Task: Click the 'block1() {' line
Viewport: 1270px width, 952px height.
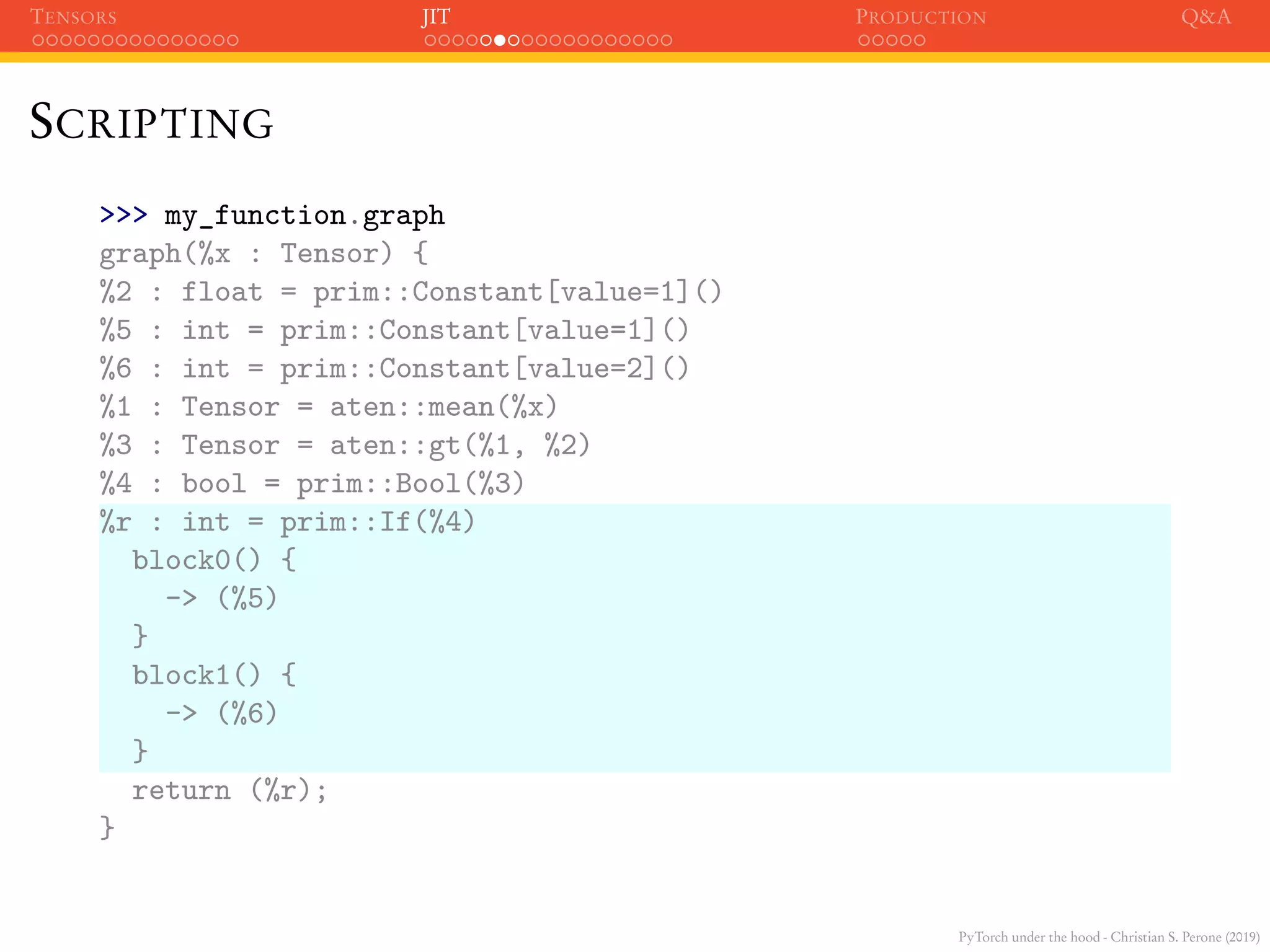Action: coord(215,675)
